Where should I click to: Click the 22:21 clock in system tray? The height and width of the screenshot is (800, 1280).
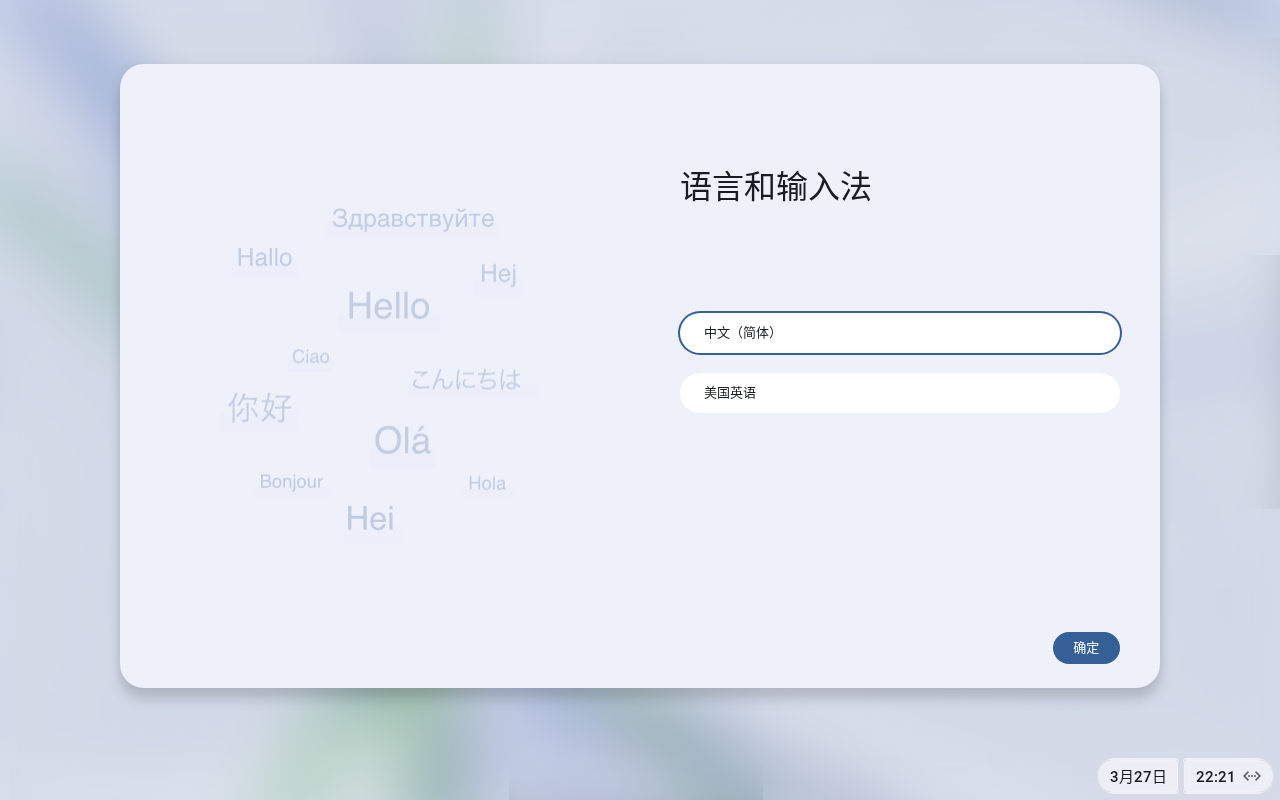point(1215,776)
